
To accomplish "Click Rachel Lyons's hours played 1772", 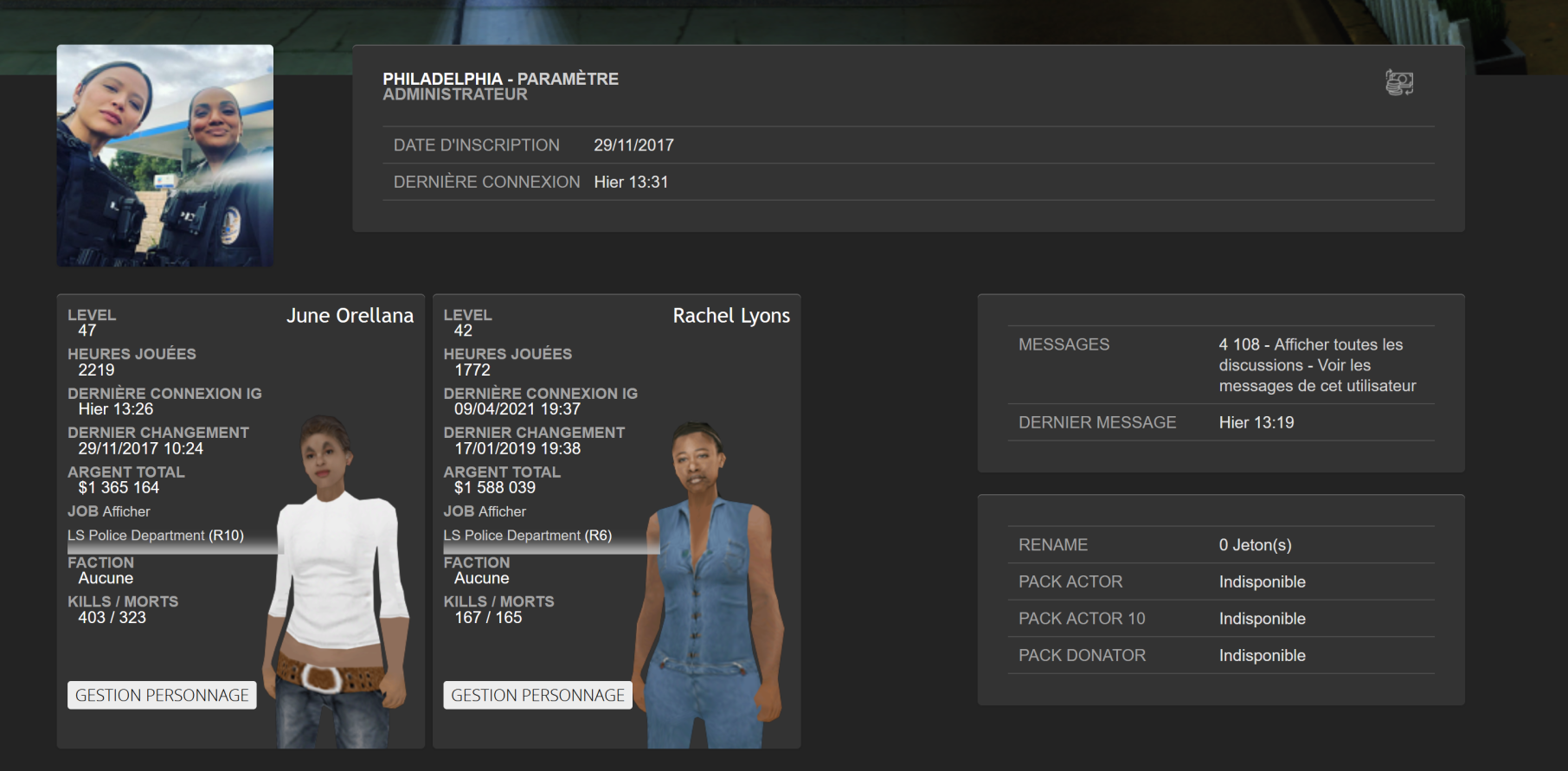I will pos(472,370).
